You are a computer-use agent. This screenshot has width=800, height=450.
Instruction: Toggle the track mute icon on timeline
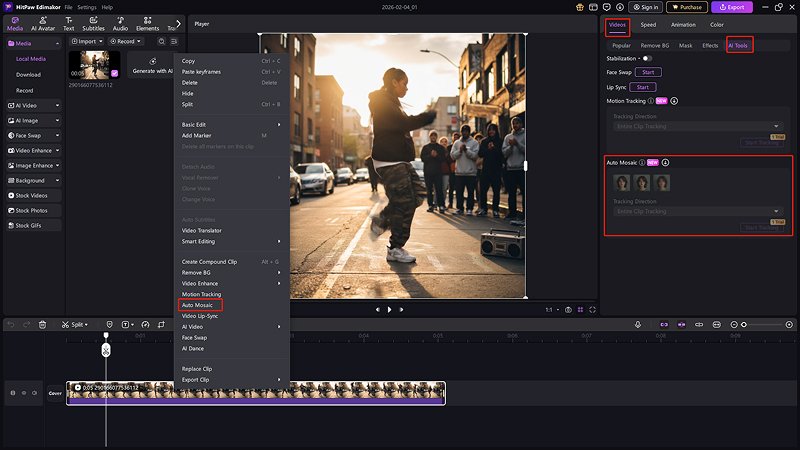click(x=34, y=393)
